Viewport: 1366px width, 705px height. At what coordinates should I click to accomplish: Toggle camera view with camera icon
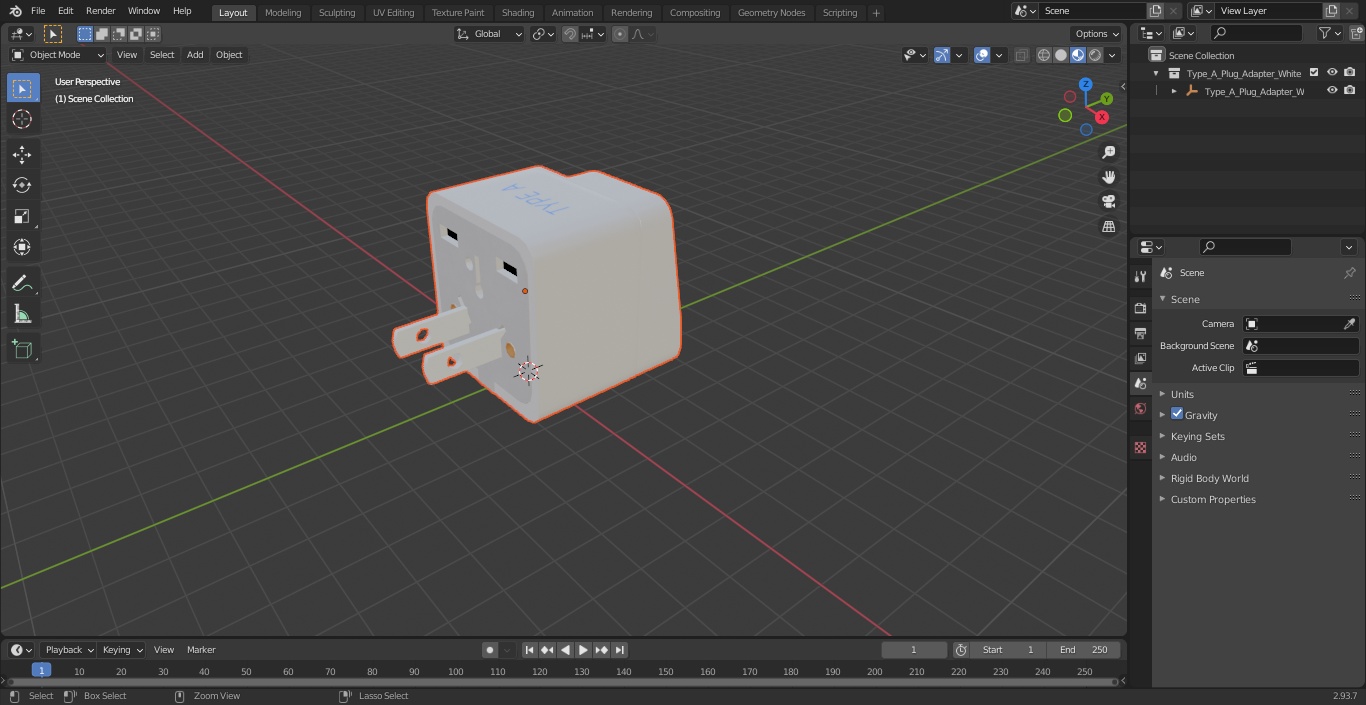pos(1109,202)
